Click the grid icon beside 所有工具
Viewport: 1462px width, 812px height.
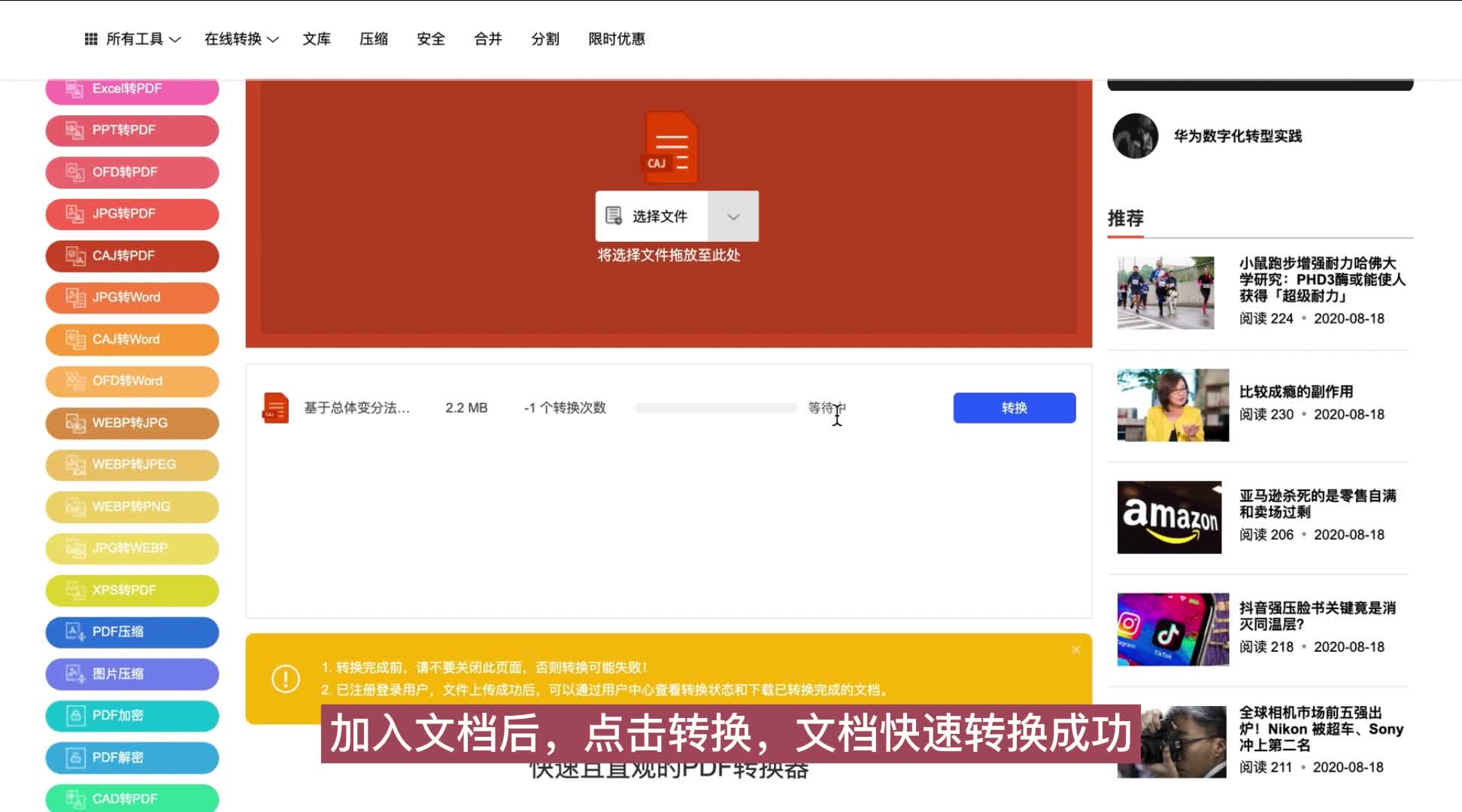[x=91, y=38]
